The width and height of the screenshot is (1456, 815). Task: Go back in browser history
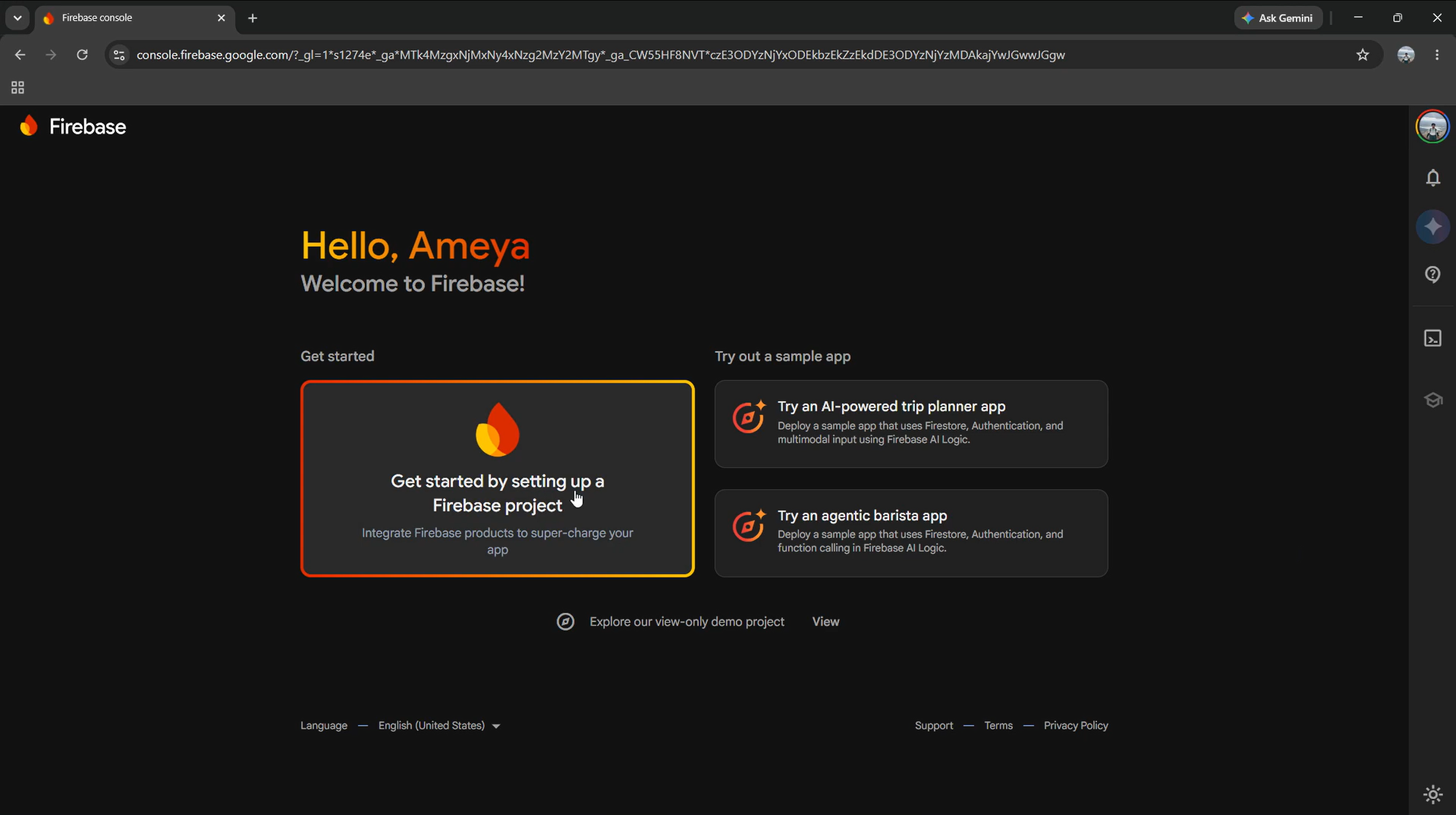pos(20,55)
